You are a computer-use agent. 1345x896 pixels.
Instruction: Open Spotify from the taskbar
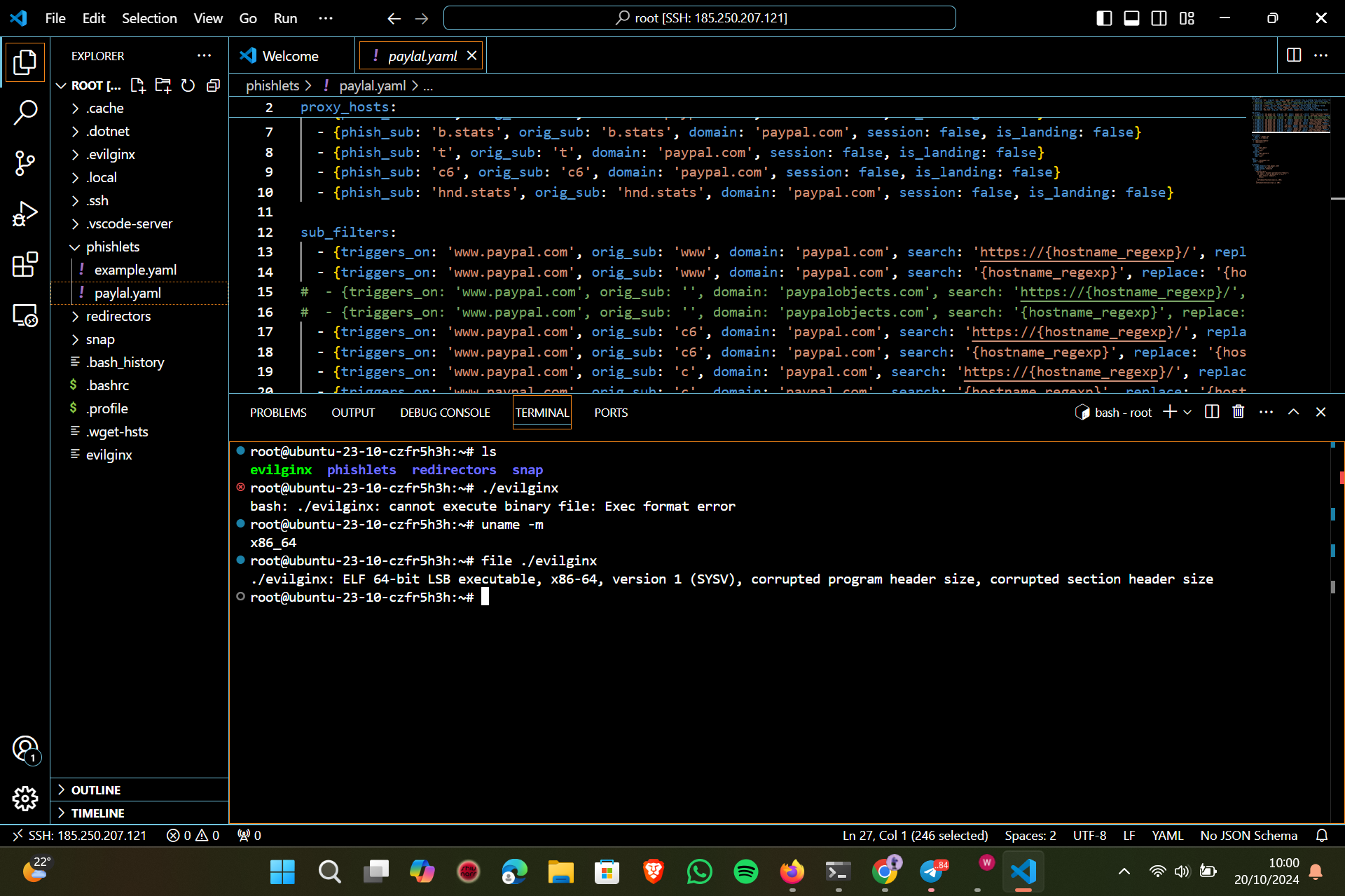click(745, 871)
